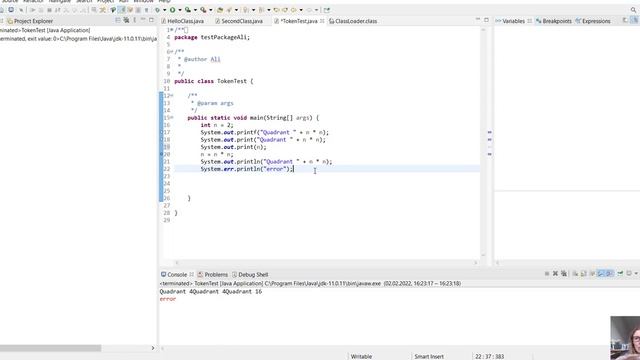Click the Coverage launch icon in toolbar
Screen dimensions: 640x360
click(x=188, y=10)
